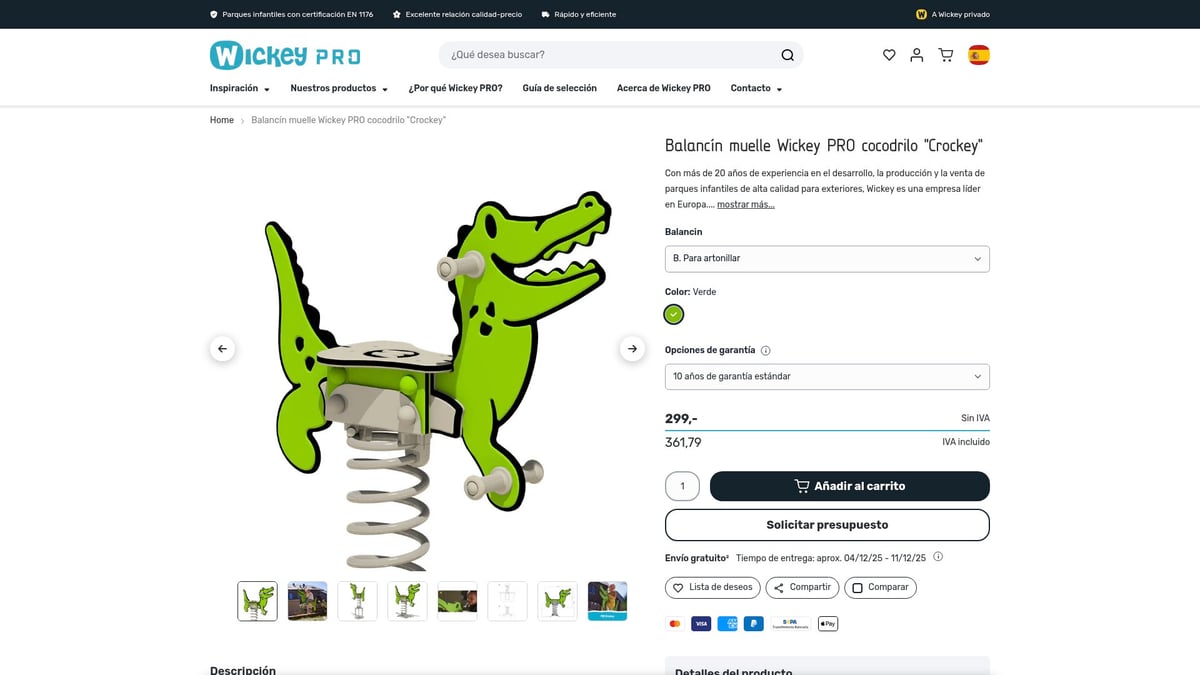The width and height of the screenshot is (1200, 675).
Task: Select the Spanish flag language icon
Action: pos(979,55)
